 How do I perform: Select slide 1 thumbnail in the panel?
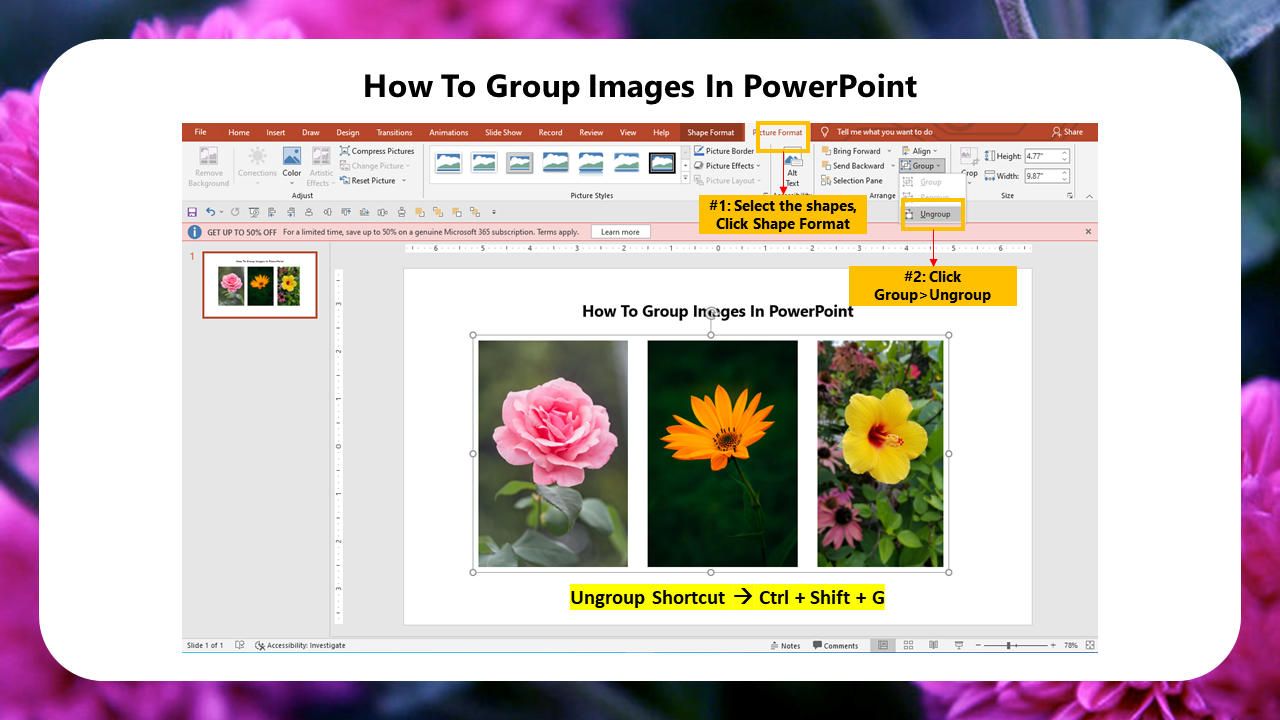point(260,285)
